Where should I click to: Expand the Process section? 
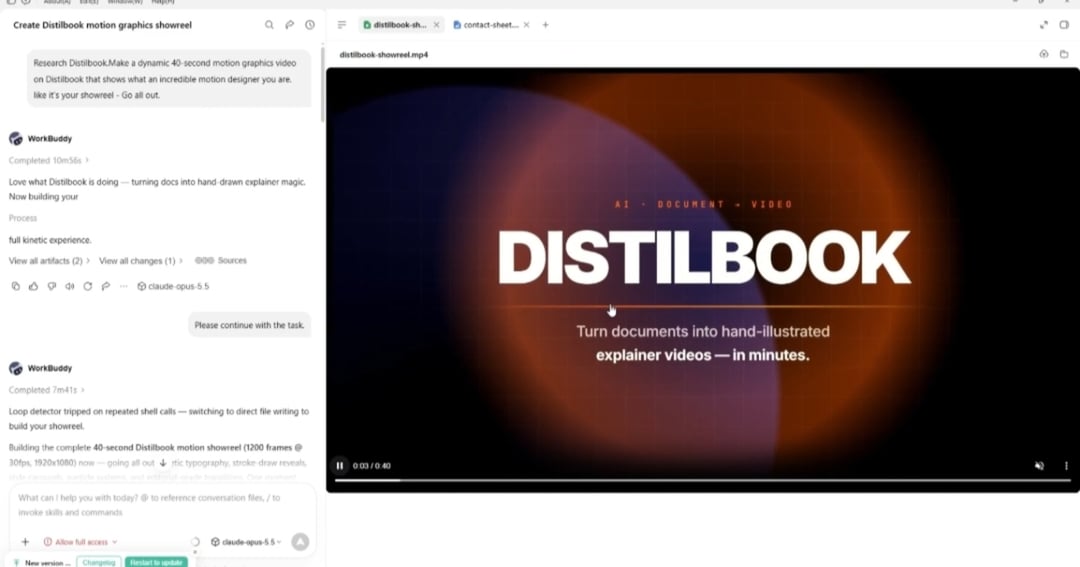[x=23, y=218]
